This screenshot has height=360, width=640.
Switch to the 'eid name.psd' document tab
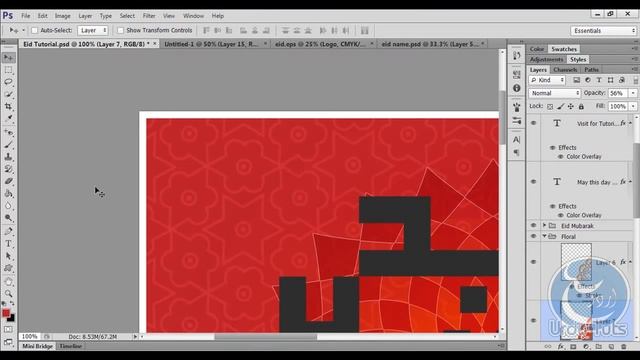(430, 44)
